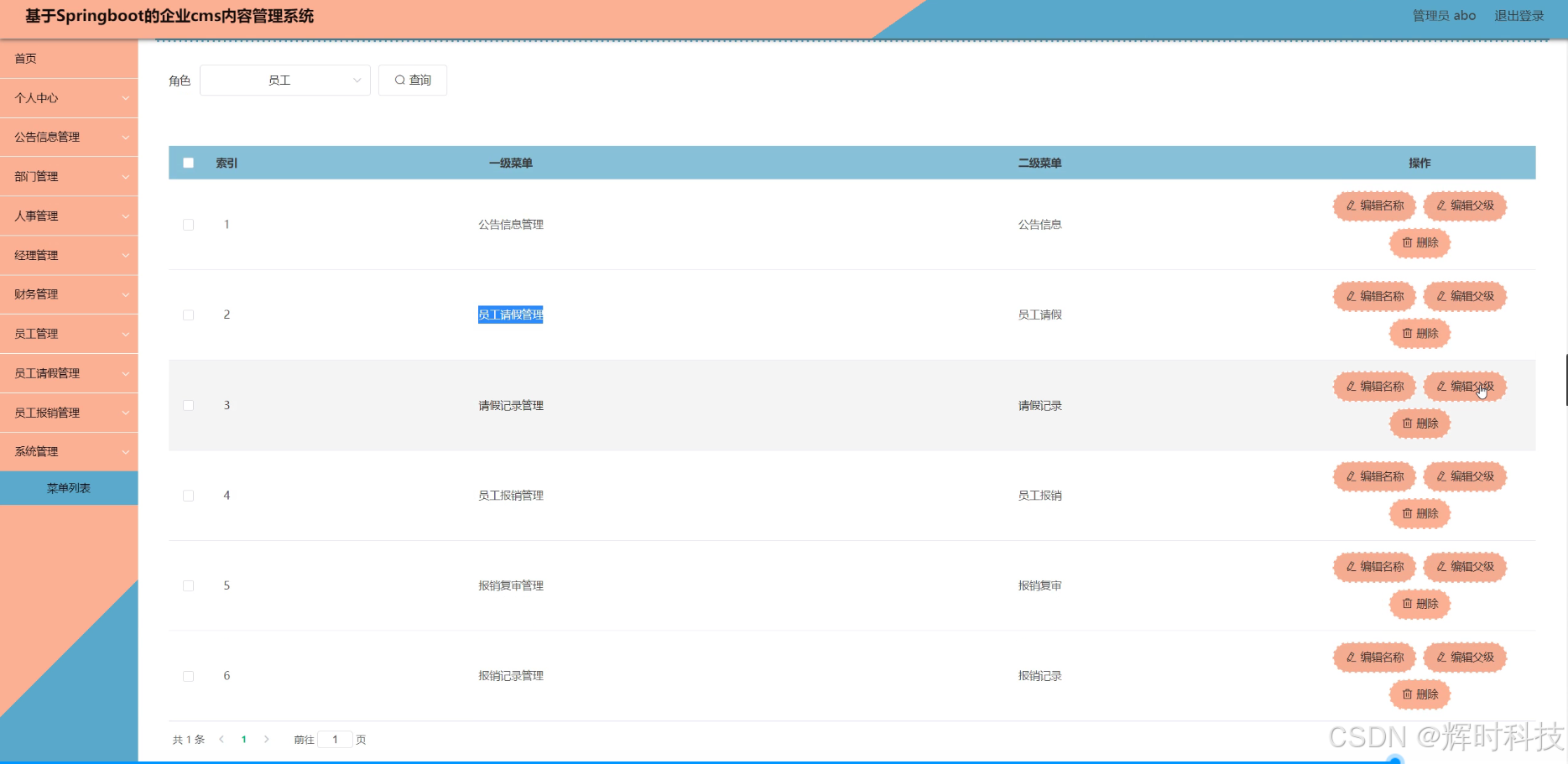This screenshot has width=1568, height=764.
Task: Open the 角色 role dropdown showing 员工
Action: (284, 80)
